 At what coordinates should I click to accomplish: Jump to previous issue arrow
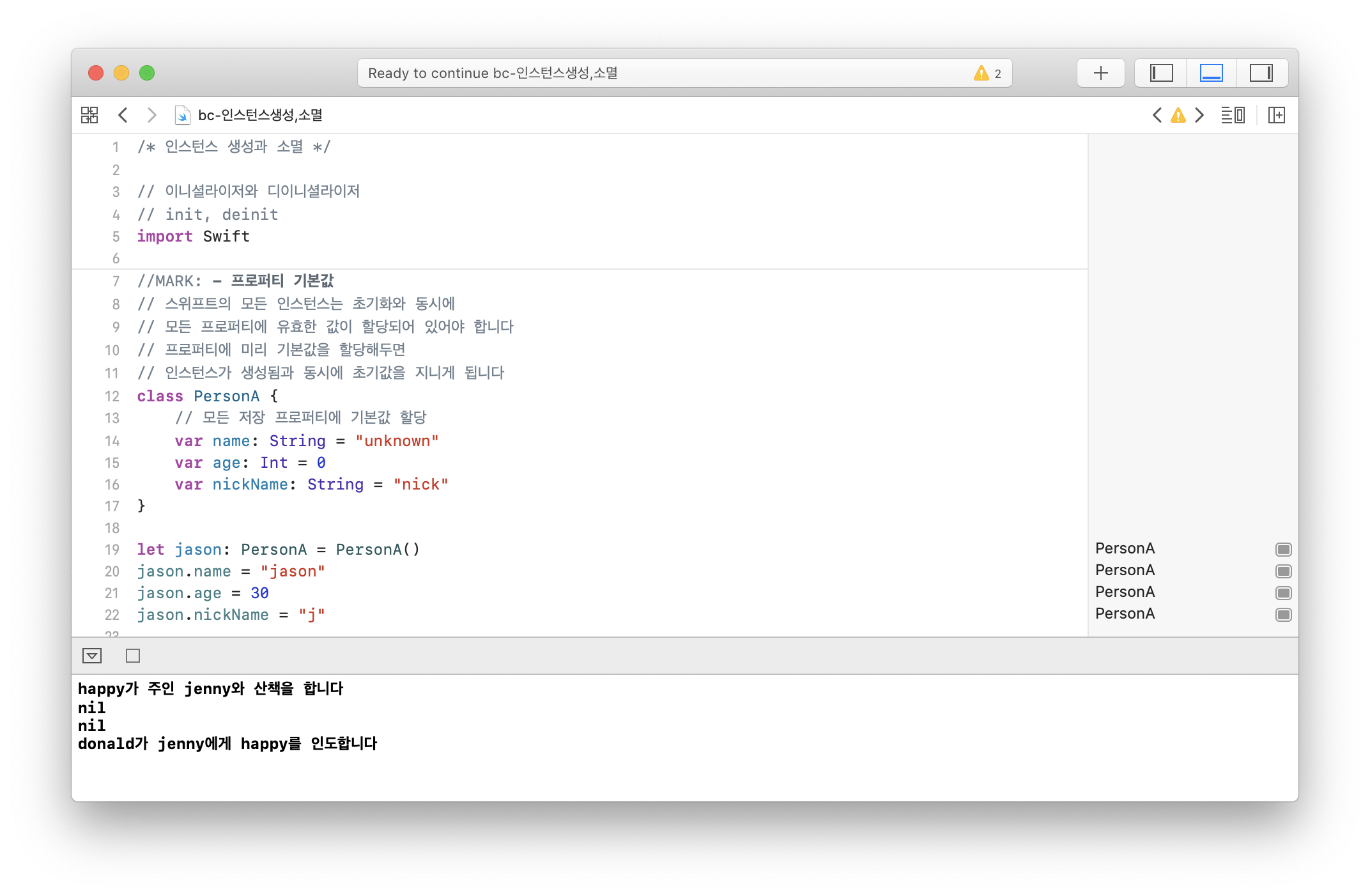click(x=1157, y=115)
